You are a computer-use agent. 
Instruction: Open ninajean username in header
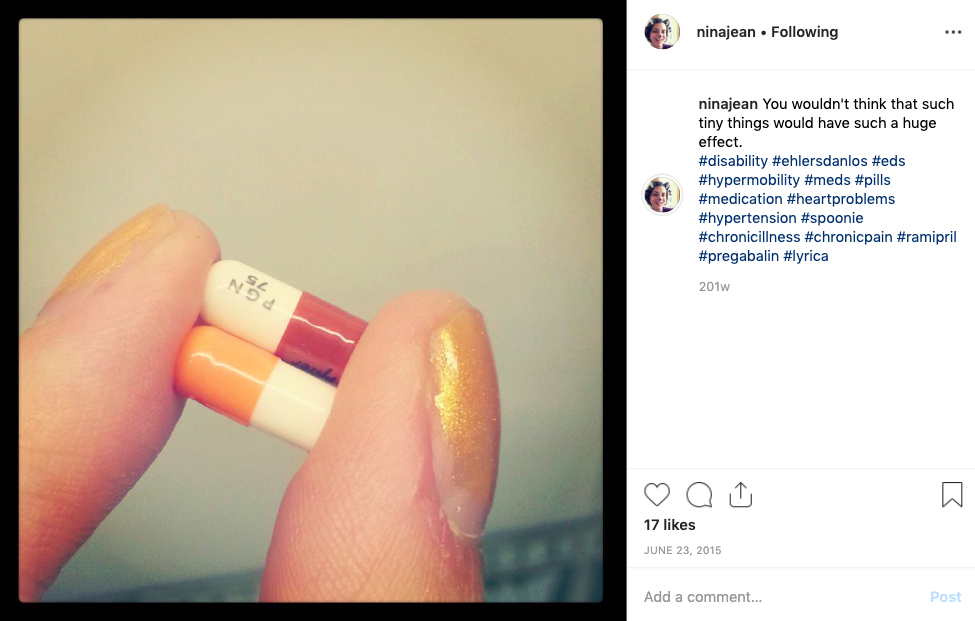pos(726,32)
